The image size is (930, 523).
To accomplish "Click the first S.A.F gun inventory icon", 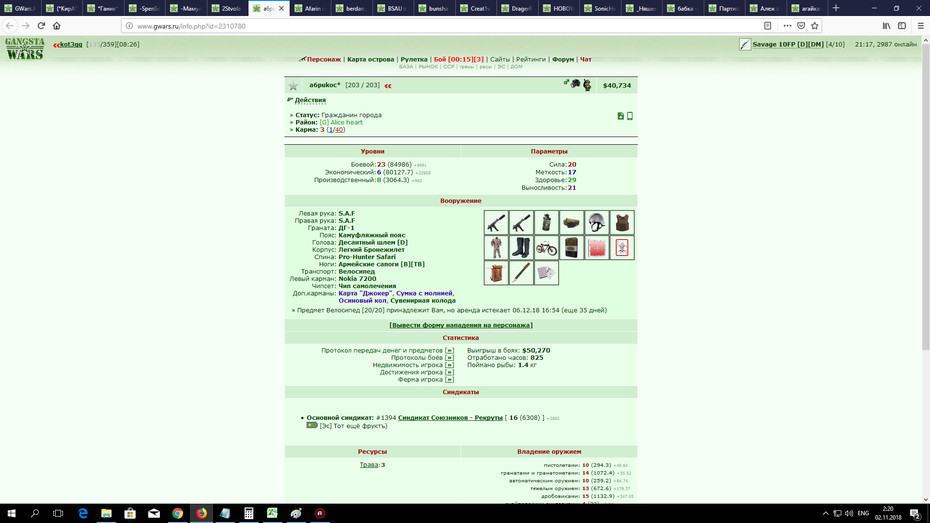I will [496, 223].
